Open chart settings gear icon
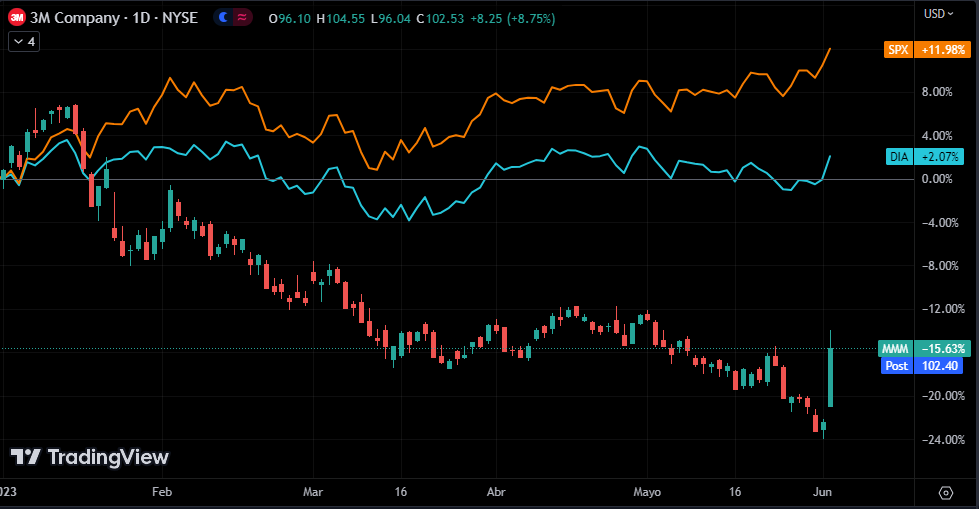 tap(946, 493)
